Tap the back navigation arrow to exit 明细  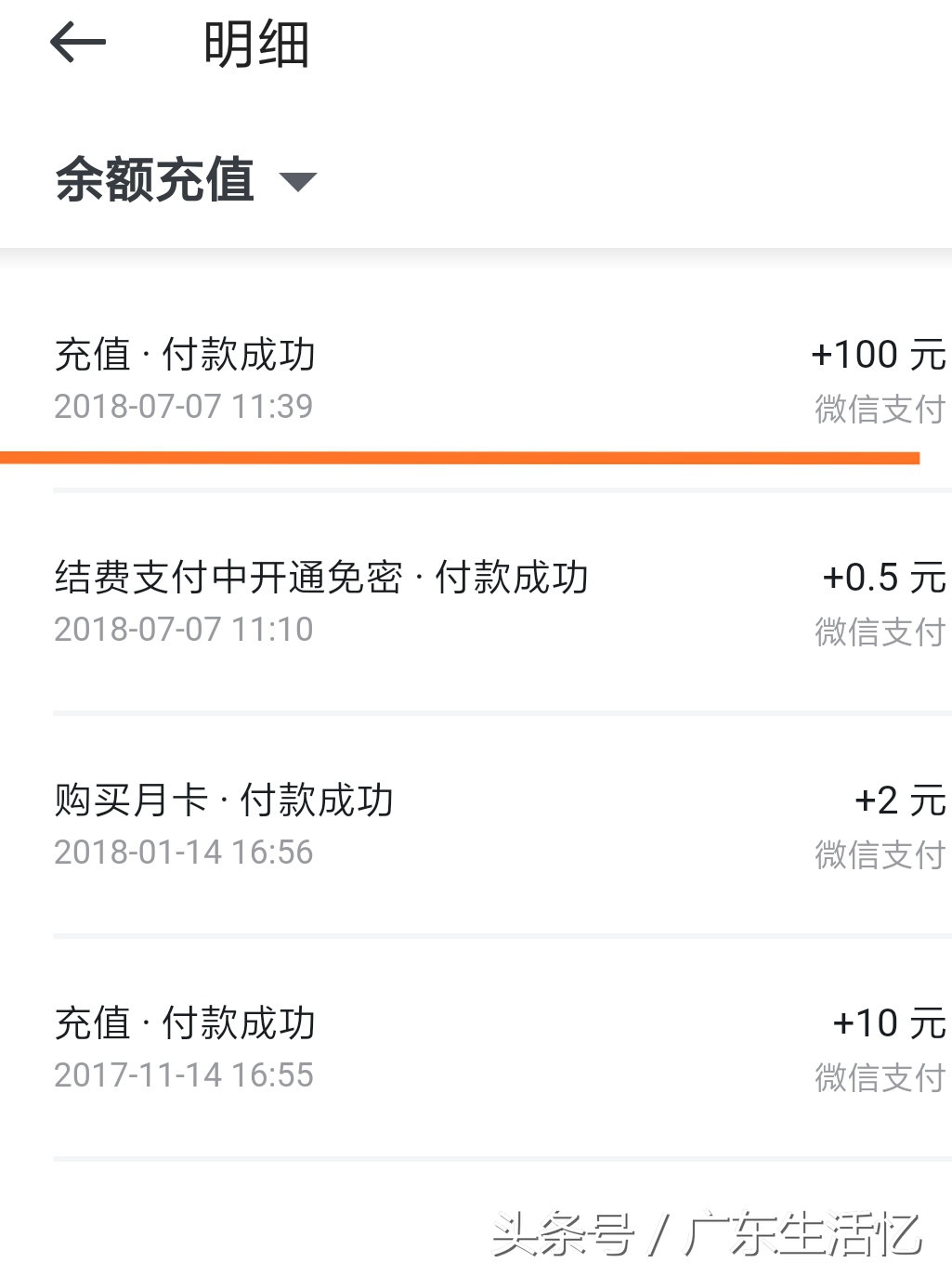pyautogui.click(x=79, y=43)
